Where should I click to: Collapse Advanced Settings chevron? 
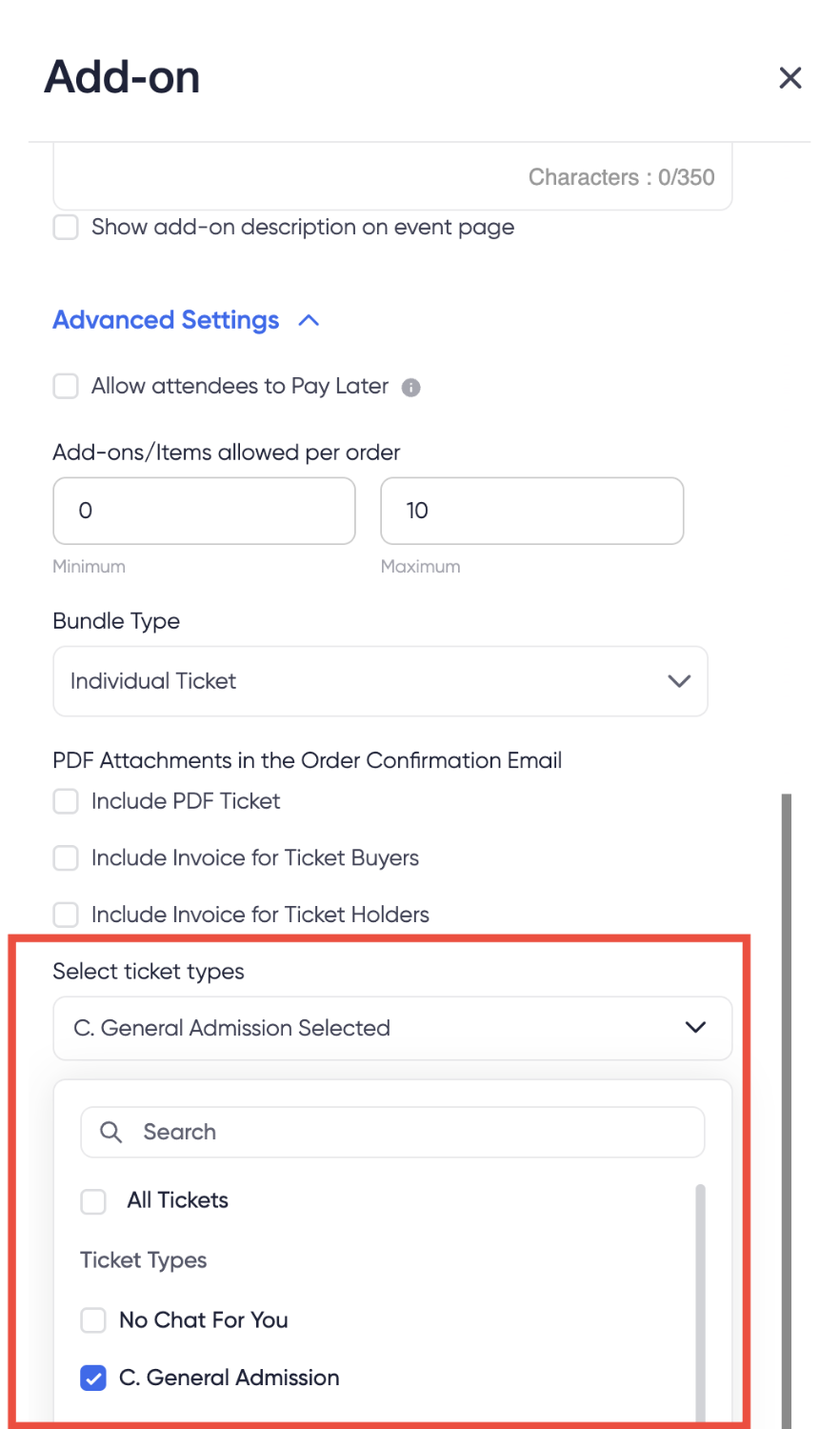309,321
